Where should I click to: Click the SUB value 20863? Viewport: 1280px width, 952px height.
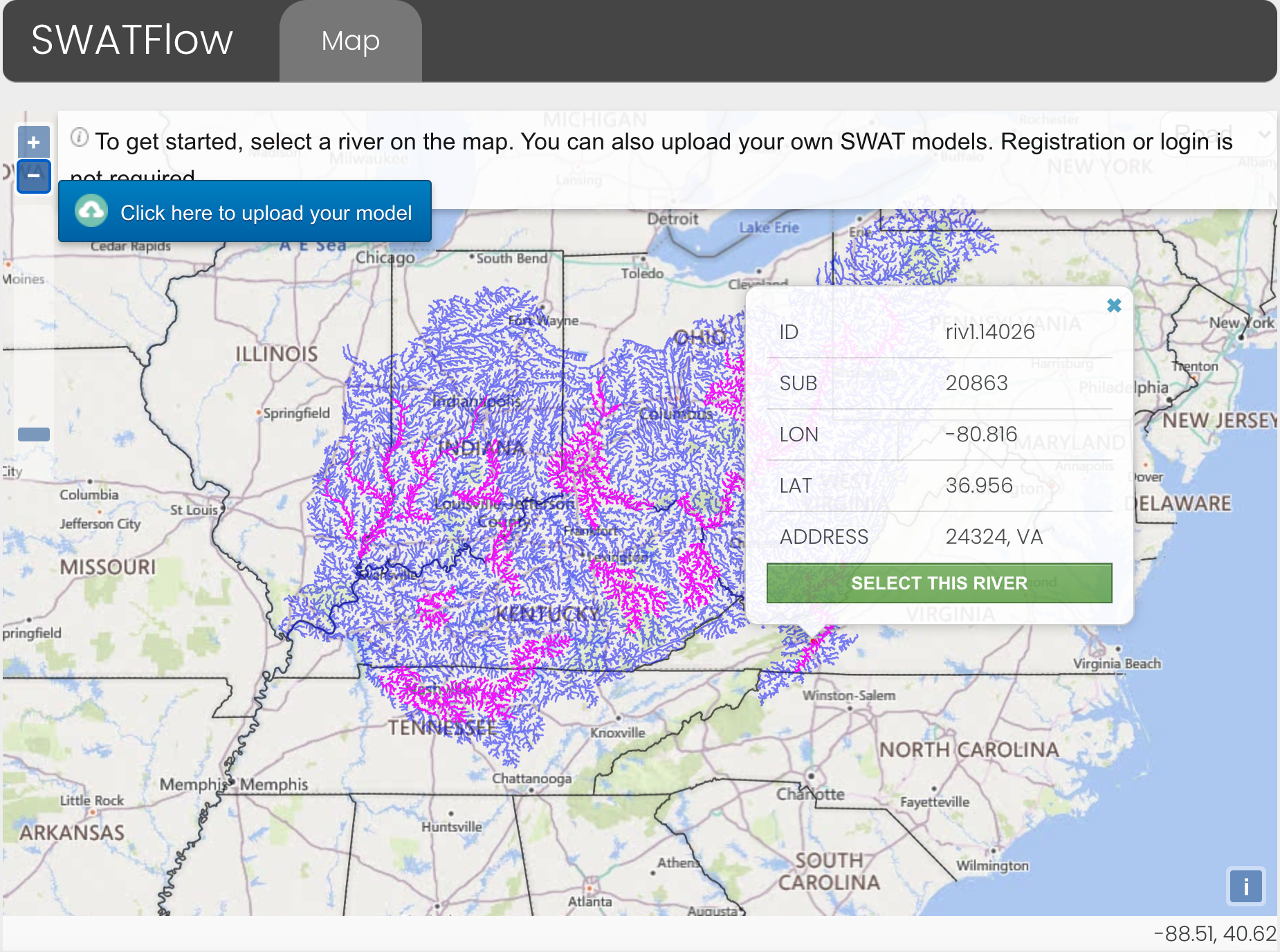[976, 383]
